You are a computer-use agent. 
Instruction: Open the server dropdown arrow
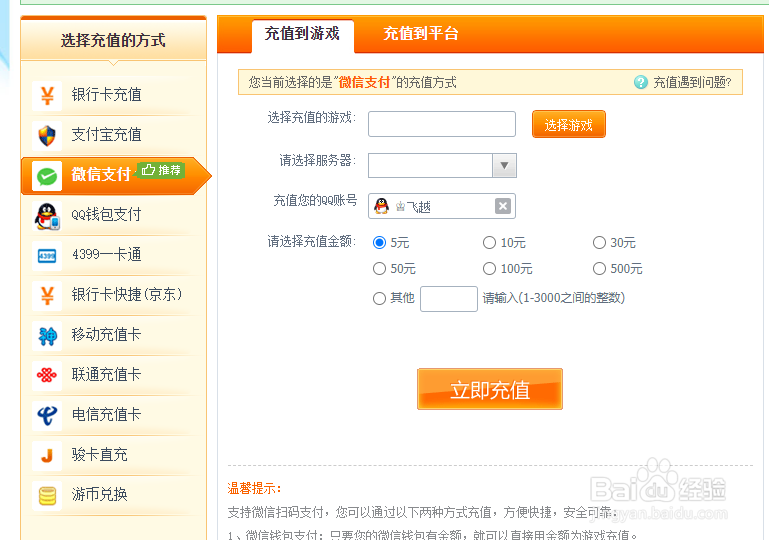[504, 165]
